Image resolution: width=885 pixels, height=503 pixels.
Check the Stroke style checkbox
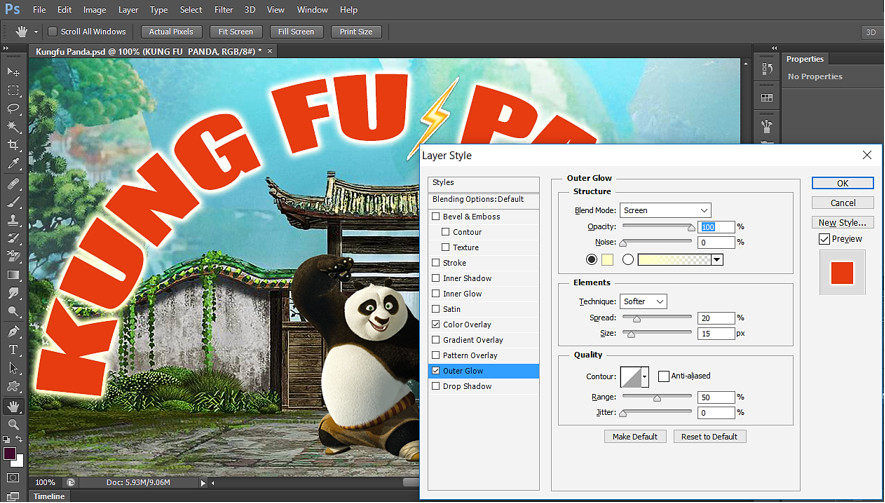pos(436,263)
